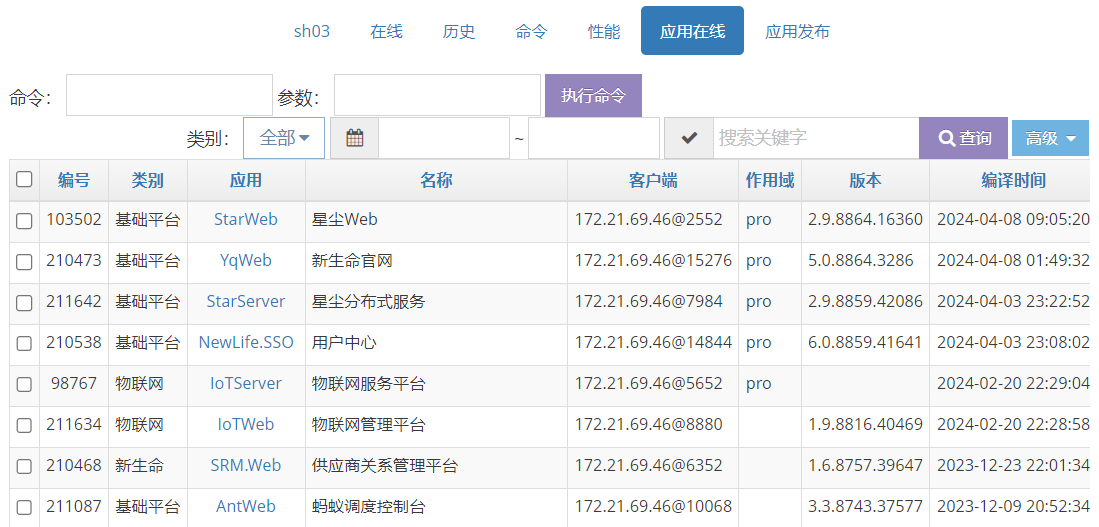Open the 类别 全部 dropdown

[x=284, y=138]
